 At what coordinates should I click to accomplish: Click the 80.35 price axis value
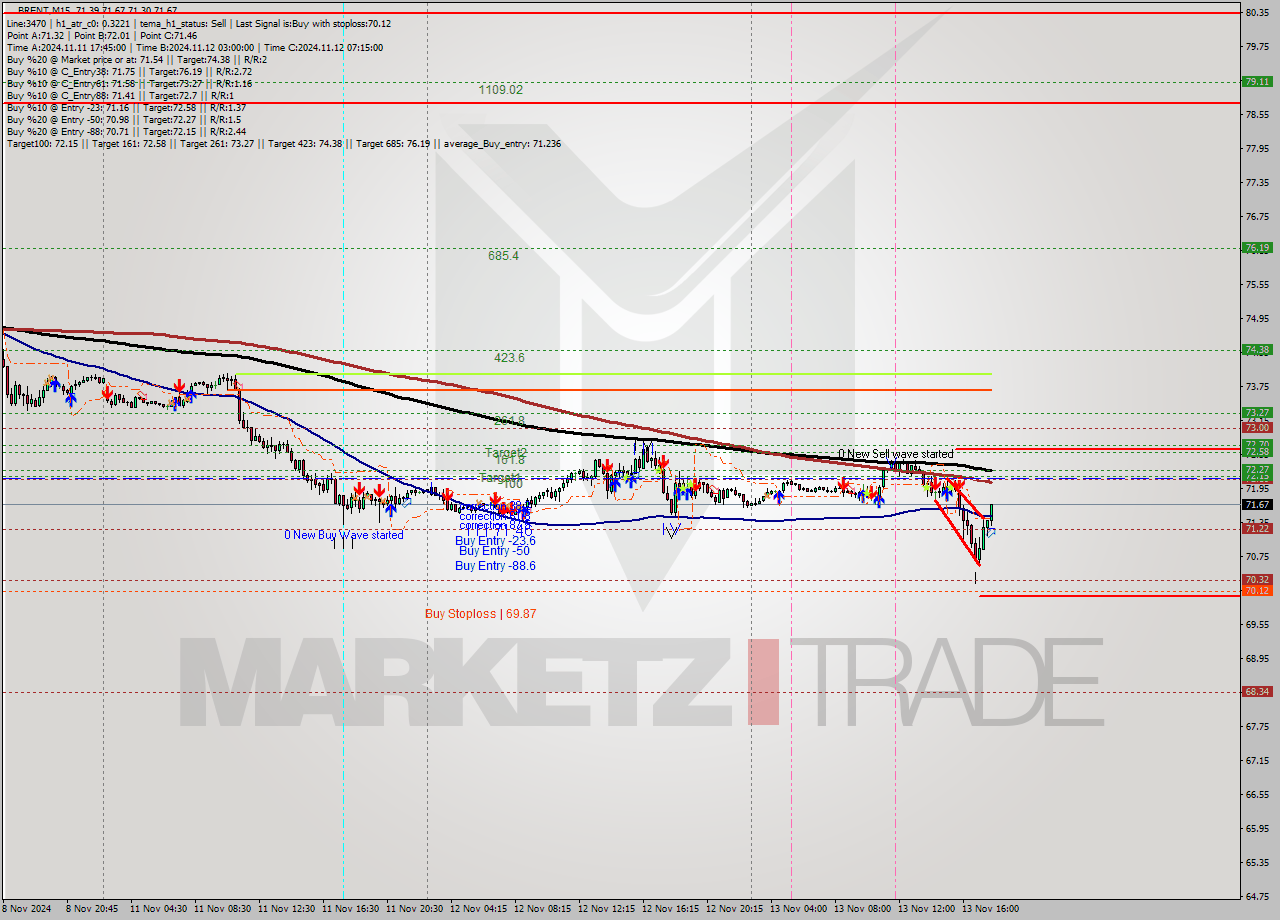coord(1257,13)
